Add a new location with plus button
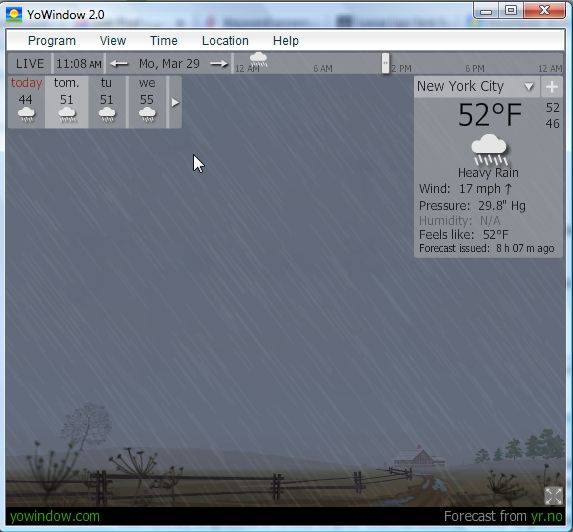The image size is (573, 532). point(552,87)
